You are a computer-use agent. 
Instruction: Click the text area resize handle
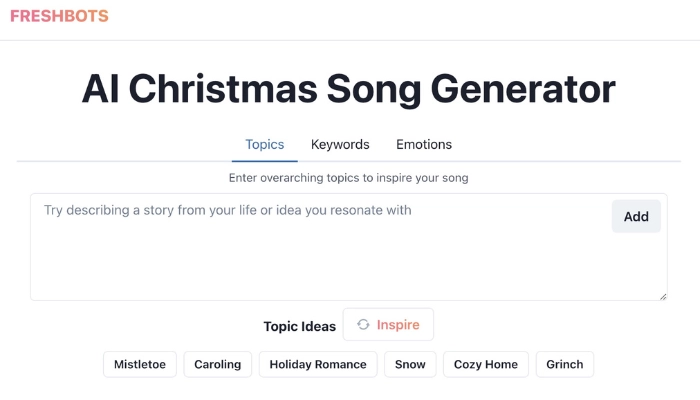662,295
